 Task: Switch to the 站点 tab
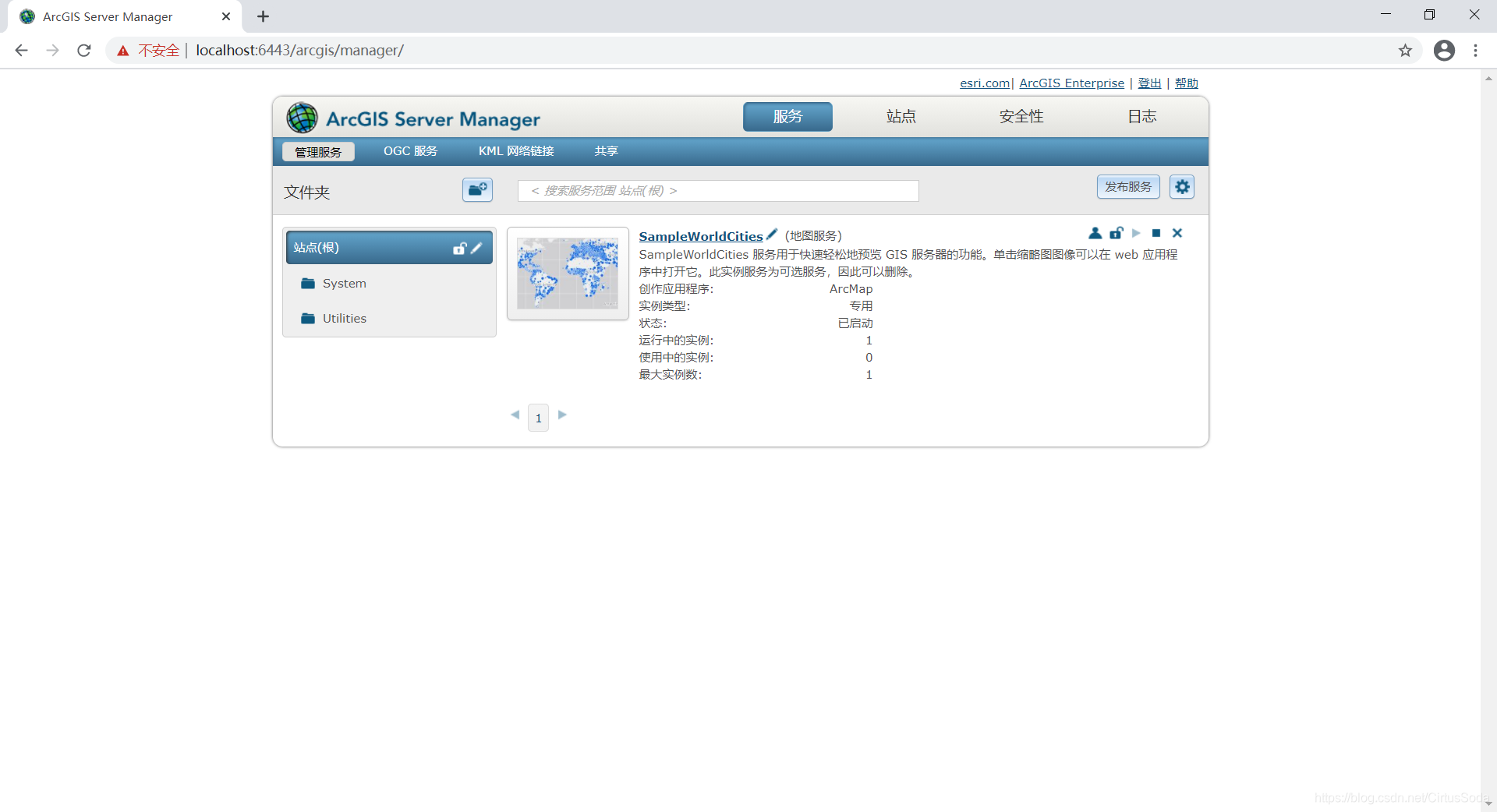901,117
